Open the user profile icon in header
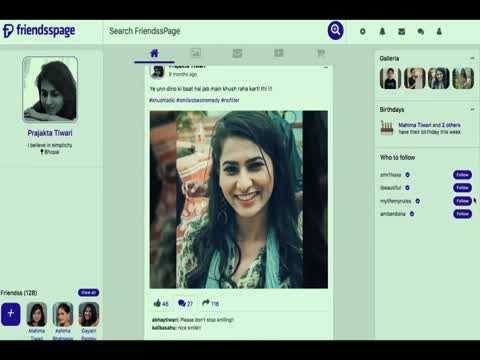 (439, 31)
